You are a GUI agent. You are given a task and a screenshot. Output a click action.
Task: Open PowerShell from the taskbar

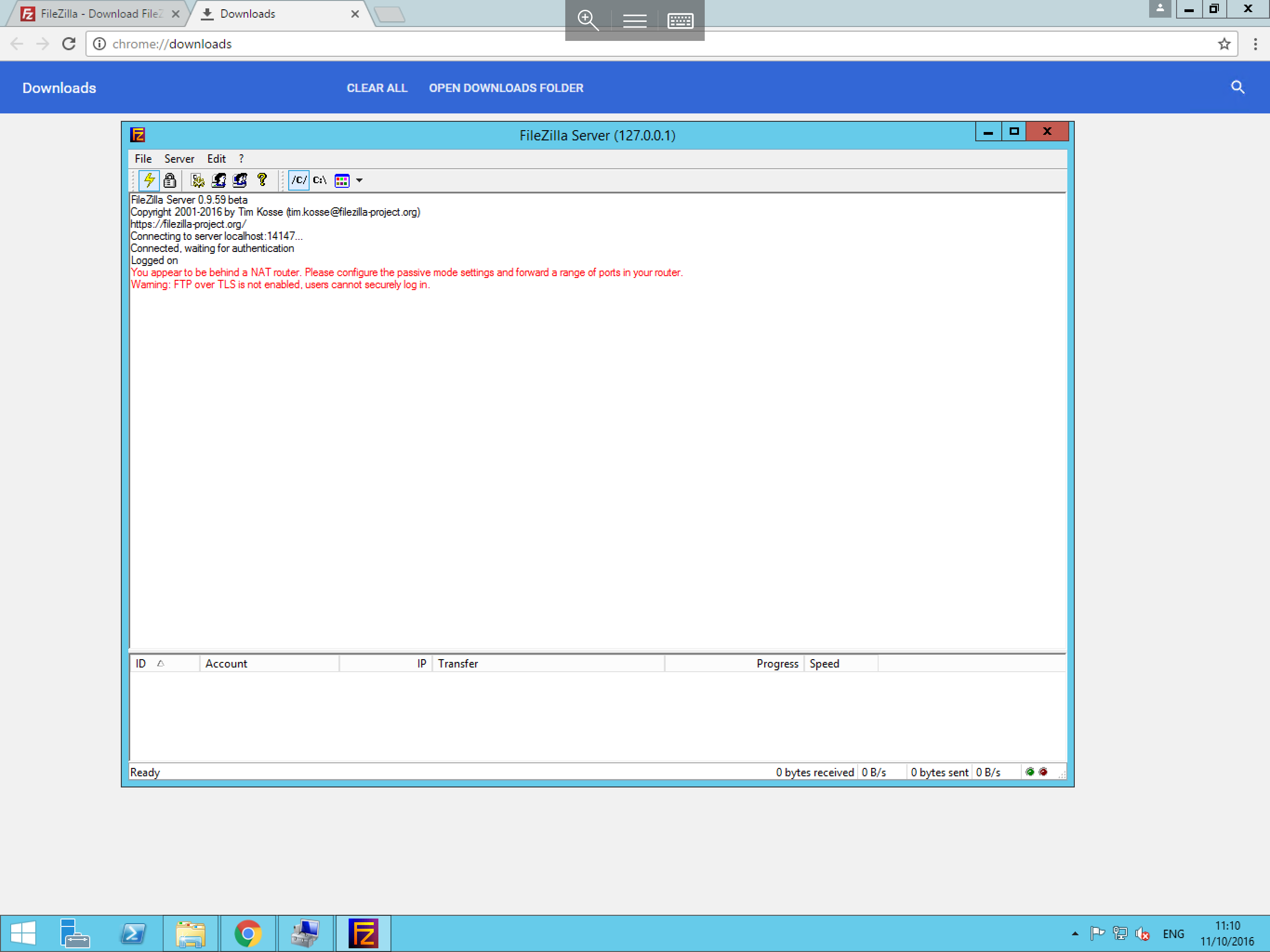point(133,933)
